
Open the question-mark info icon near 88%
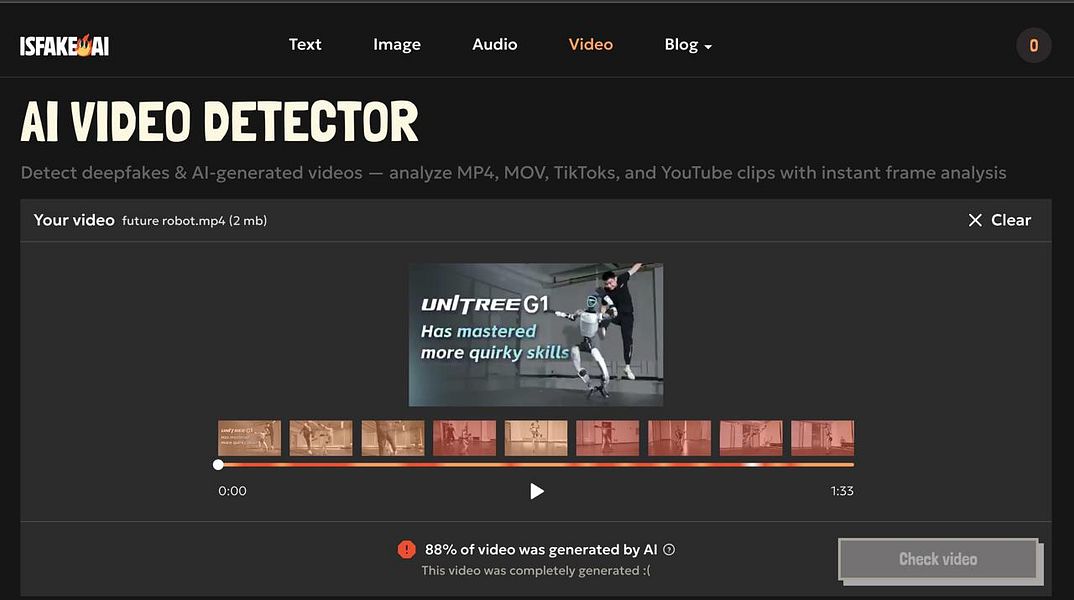pos(668,548)
